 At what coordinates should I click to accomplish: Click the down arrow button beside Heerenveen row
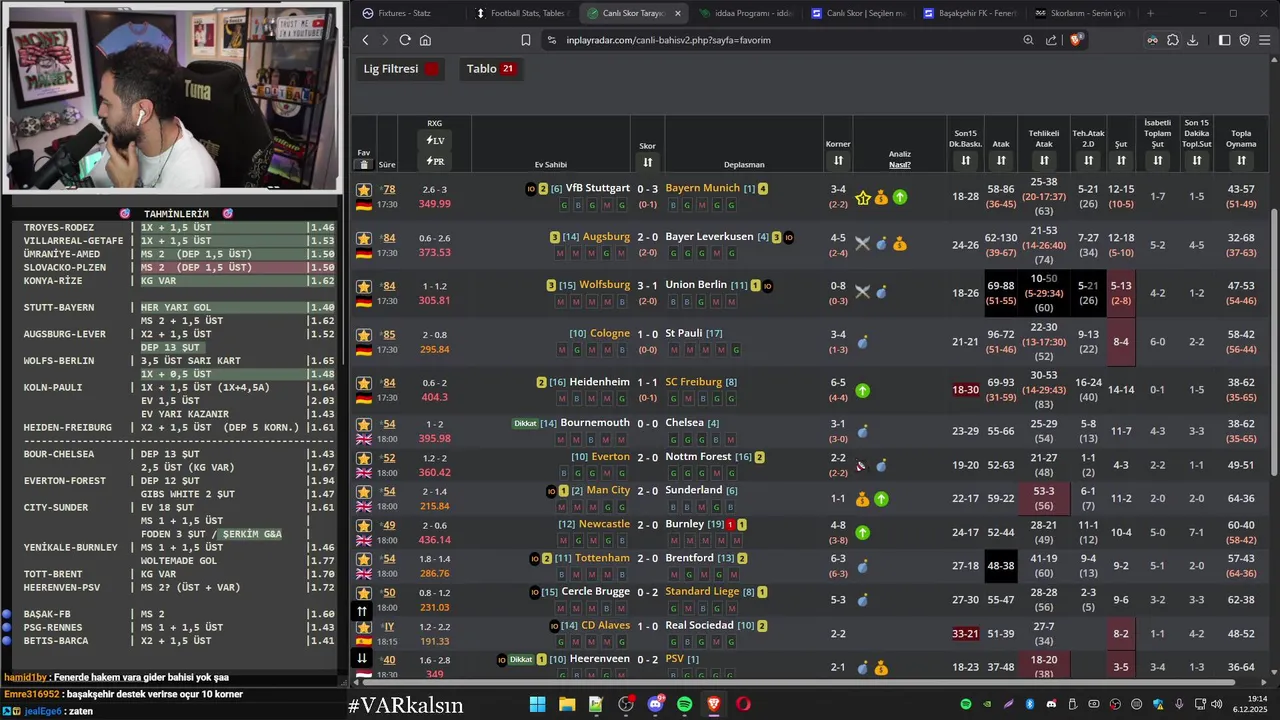pyautogui.click(x=362, y=658)
